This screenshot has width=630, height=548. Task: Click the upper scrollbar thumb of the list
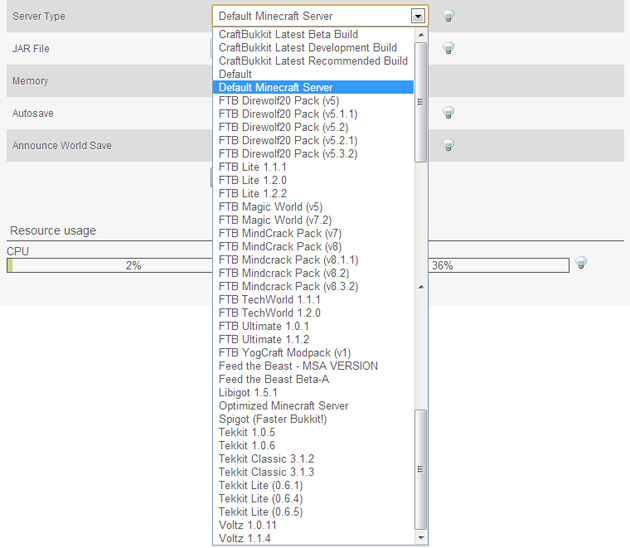tap(421, 102)
